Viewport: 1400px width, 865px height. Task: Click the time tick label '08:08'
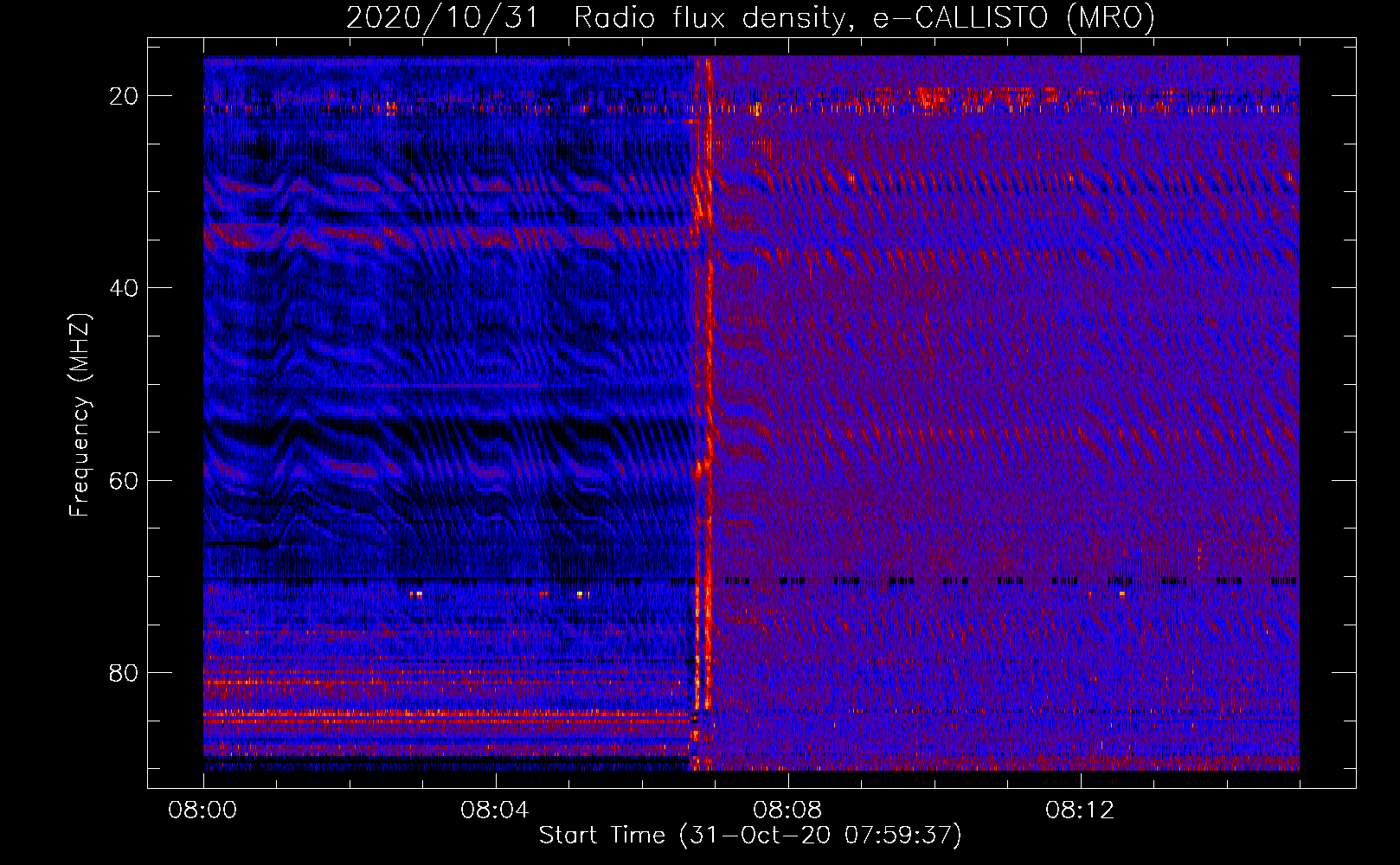point(787,811)
